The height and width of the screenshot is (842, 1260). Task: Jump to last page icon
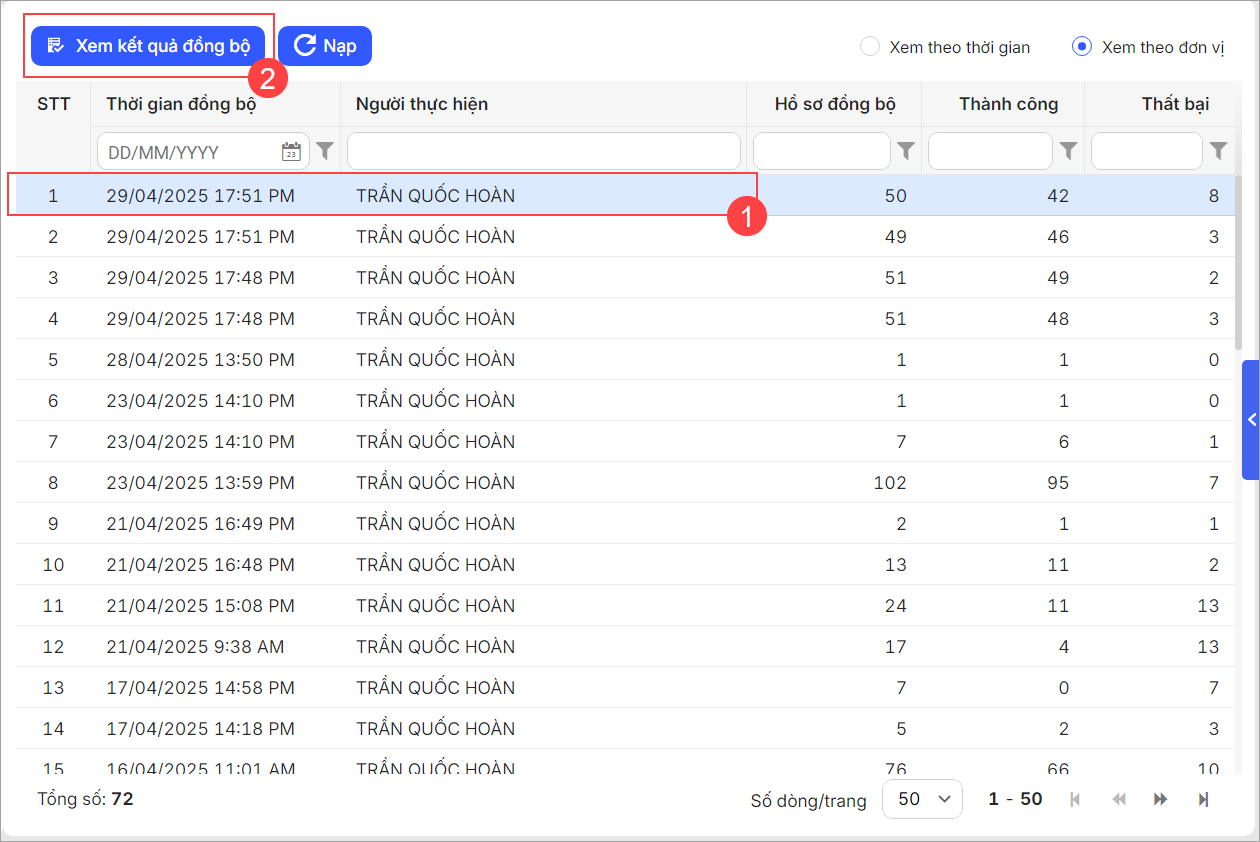click(x=1204, y=799)
